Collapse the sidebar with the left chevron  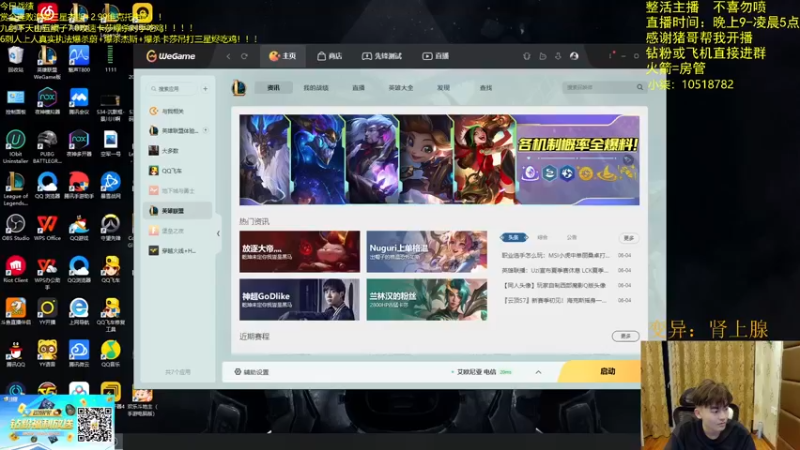(218, 234)
